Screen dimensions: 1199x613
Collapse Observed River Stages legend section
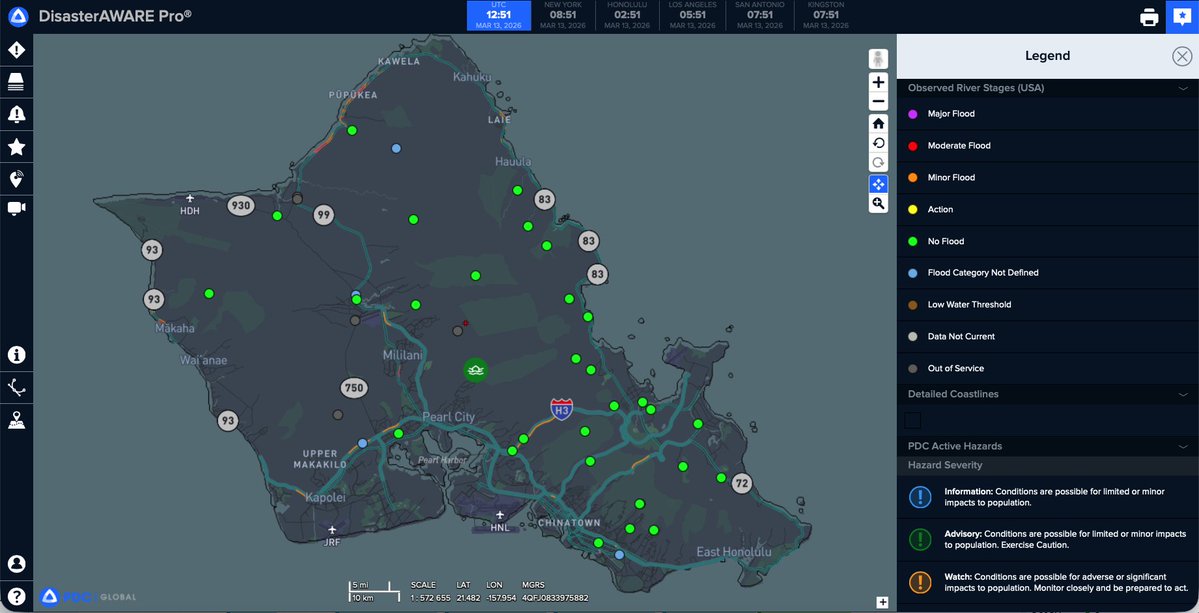tap(1183, 89)
